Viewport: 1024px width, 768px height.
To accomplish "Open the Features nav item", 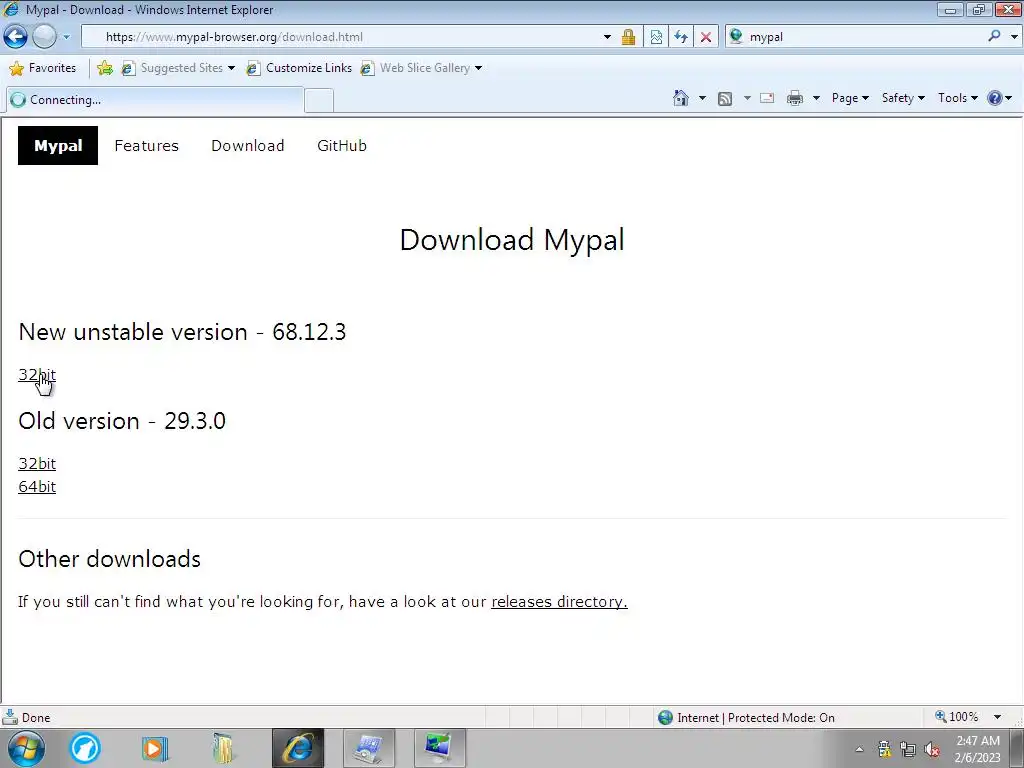I will [x=146, y=146].
